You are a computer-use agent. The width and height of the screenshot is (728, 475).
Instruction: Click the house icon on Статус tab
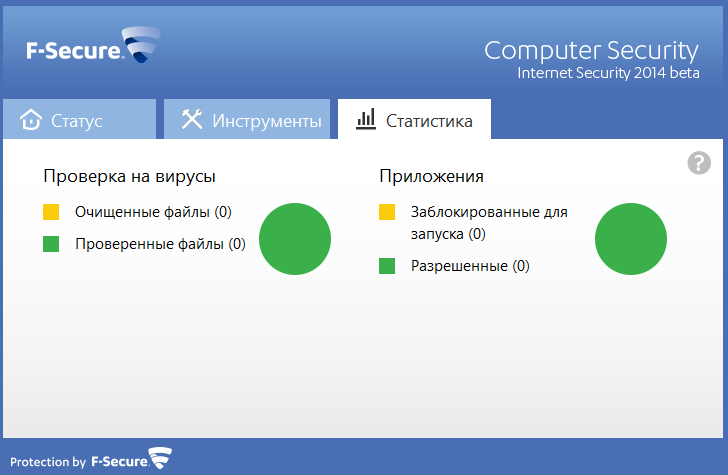(32, 120)
